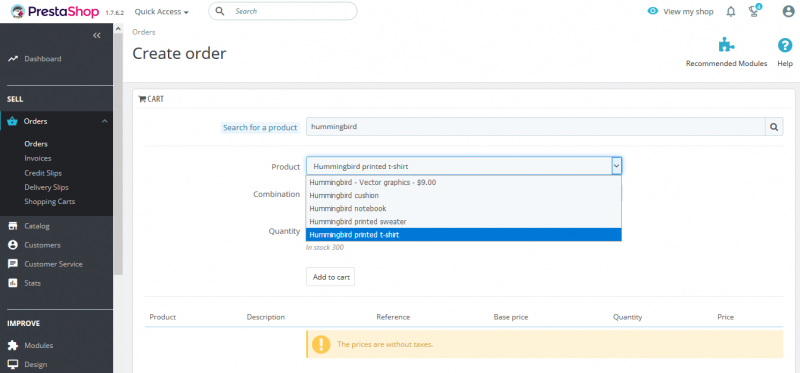Click the cart icon in CART header
This screenshot has height=373, width=800.
pos(142,99)
